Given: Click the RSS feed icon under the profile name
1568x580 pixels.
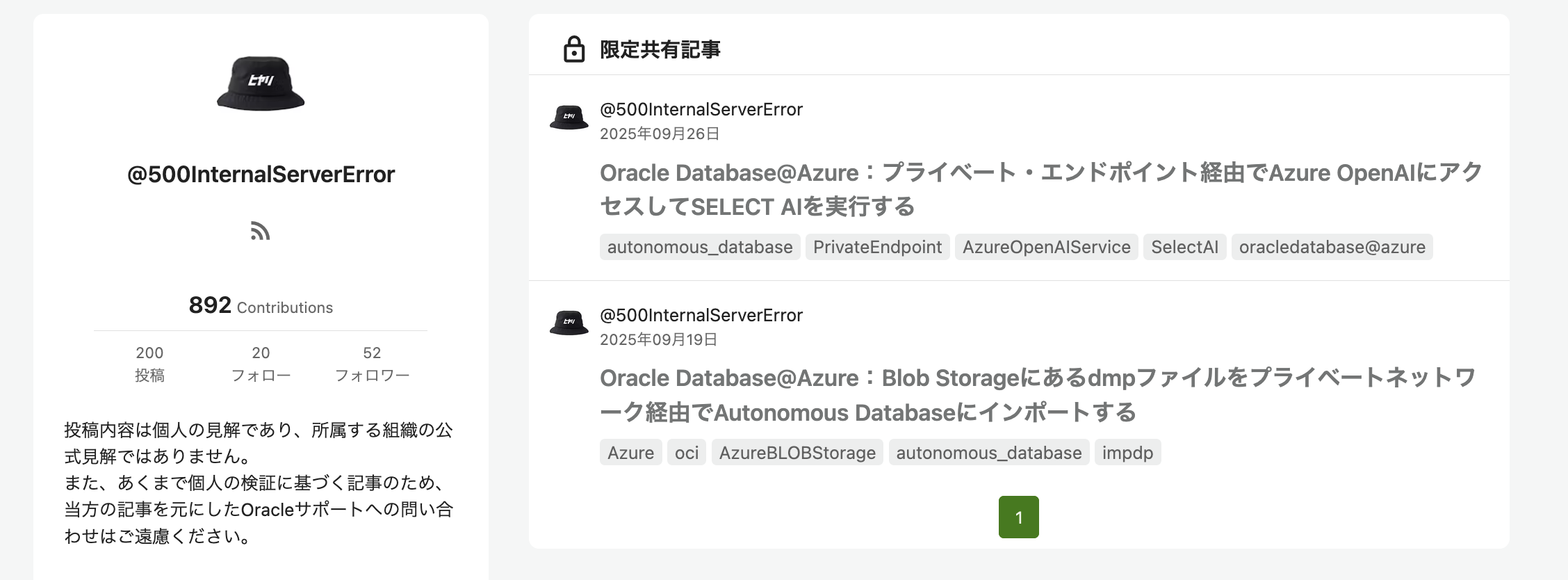Looking at the screenshot, I should coord(260,231).
